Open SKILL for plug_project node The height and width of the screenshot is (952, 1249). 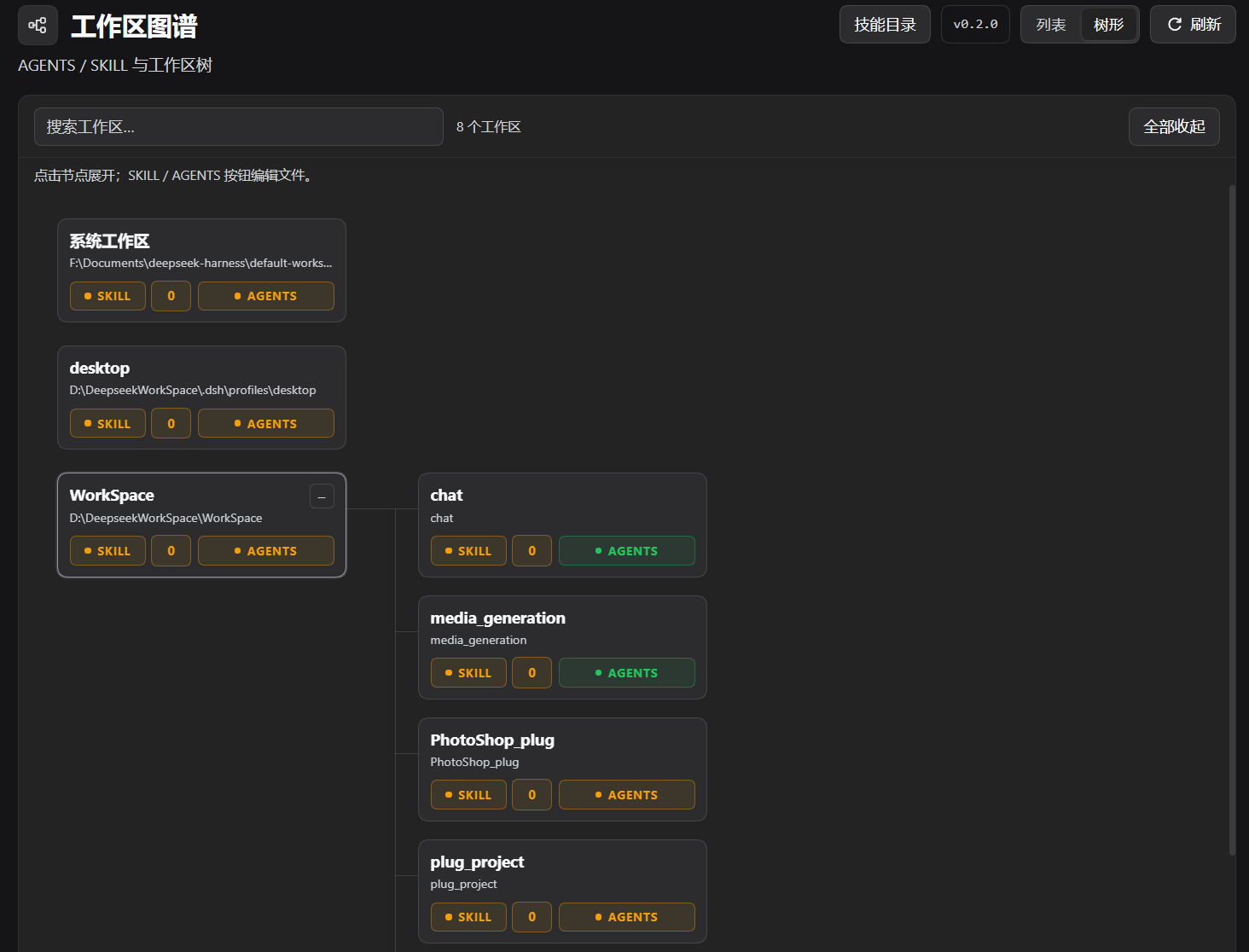coord(468,917)
